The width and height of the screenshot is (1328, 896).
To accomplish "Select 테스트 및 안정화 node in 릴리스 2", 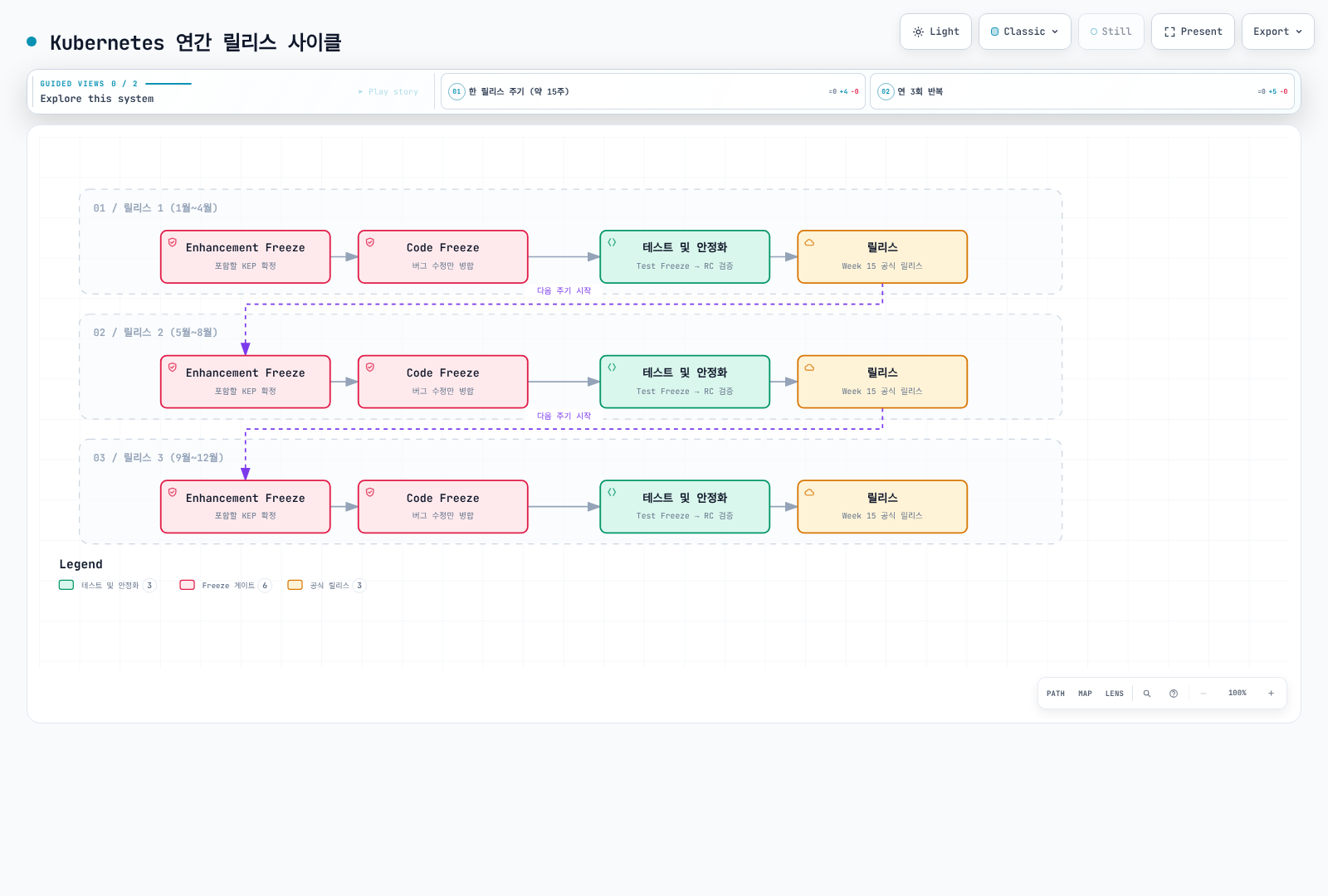I will click(685, 382).
